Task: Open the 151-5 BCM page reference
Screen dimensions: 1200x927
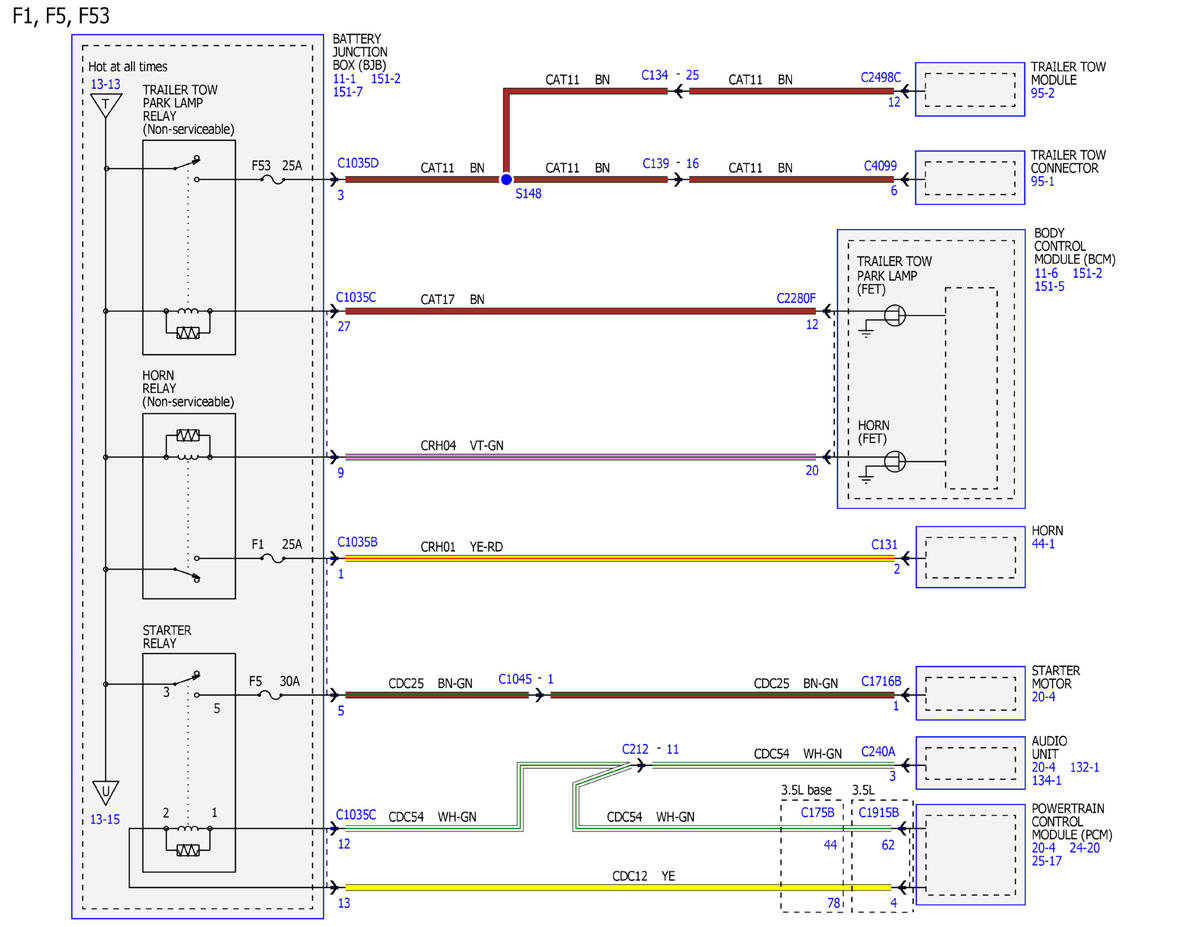Action: 1051,286
